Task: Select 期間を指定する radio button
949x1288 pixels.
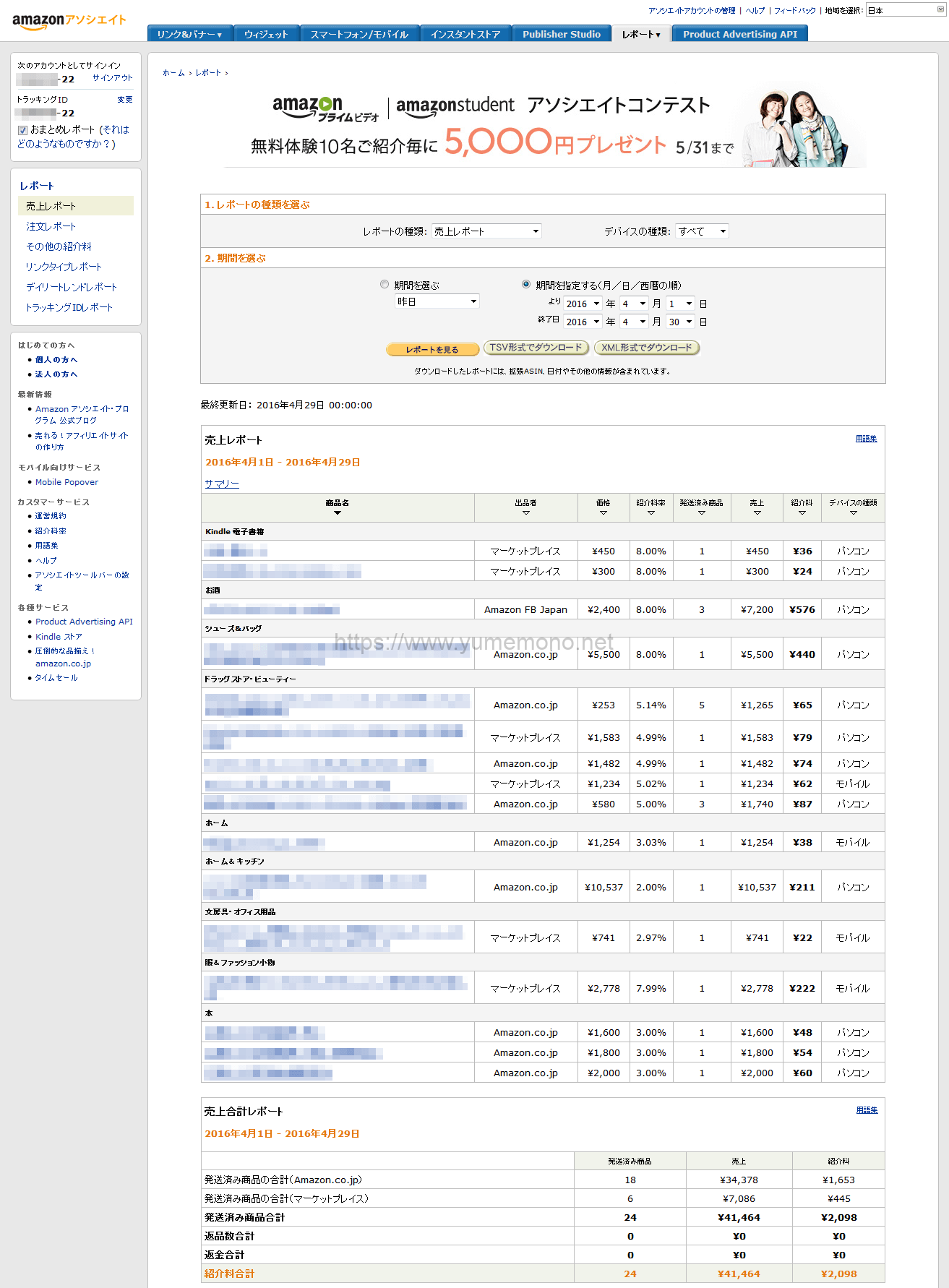Action: [526, 285]
